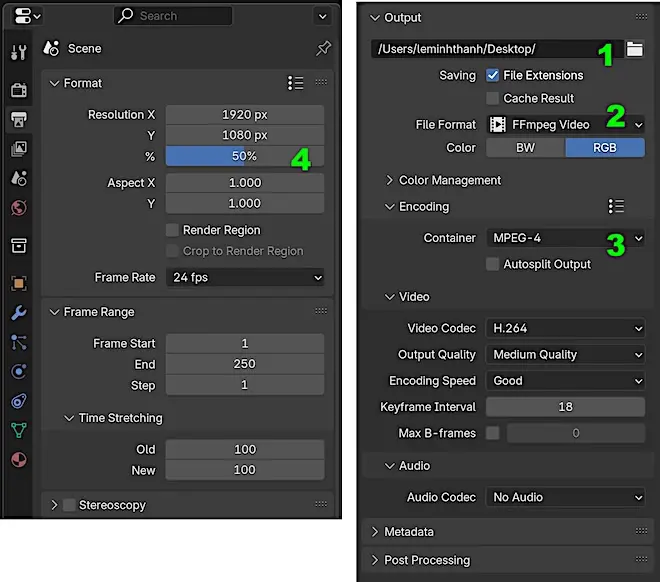Screen dimensions: 660x582
Task: Click the frame End 250 field
Action: click(245, 364)
